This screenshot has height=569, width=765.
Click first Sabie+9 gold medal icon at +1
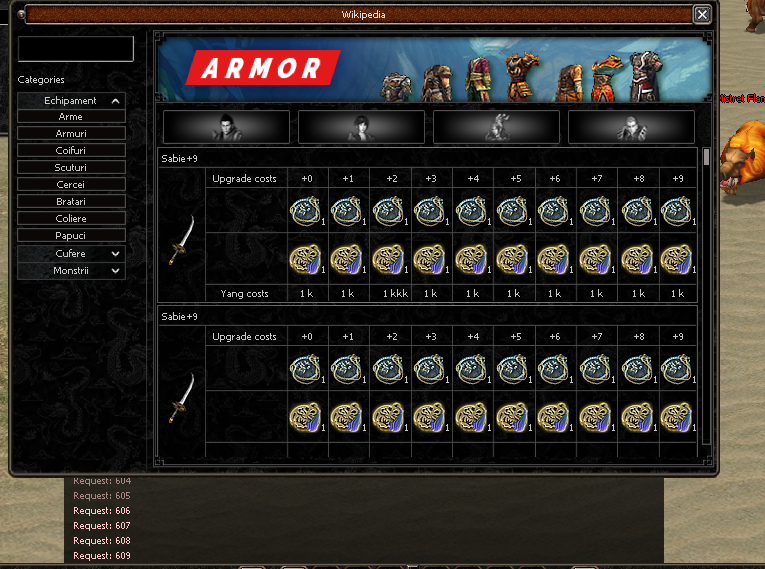click(x=347, y=259)
